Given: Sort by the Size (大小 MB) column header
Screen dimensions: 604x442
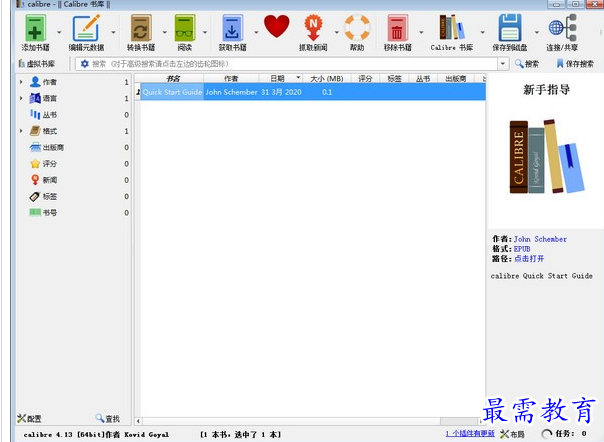Looking at the screenshot, I should click(x=327, y=78).
